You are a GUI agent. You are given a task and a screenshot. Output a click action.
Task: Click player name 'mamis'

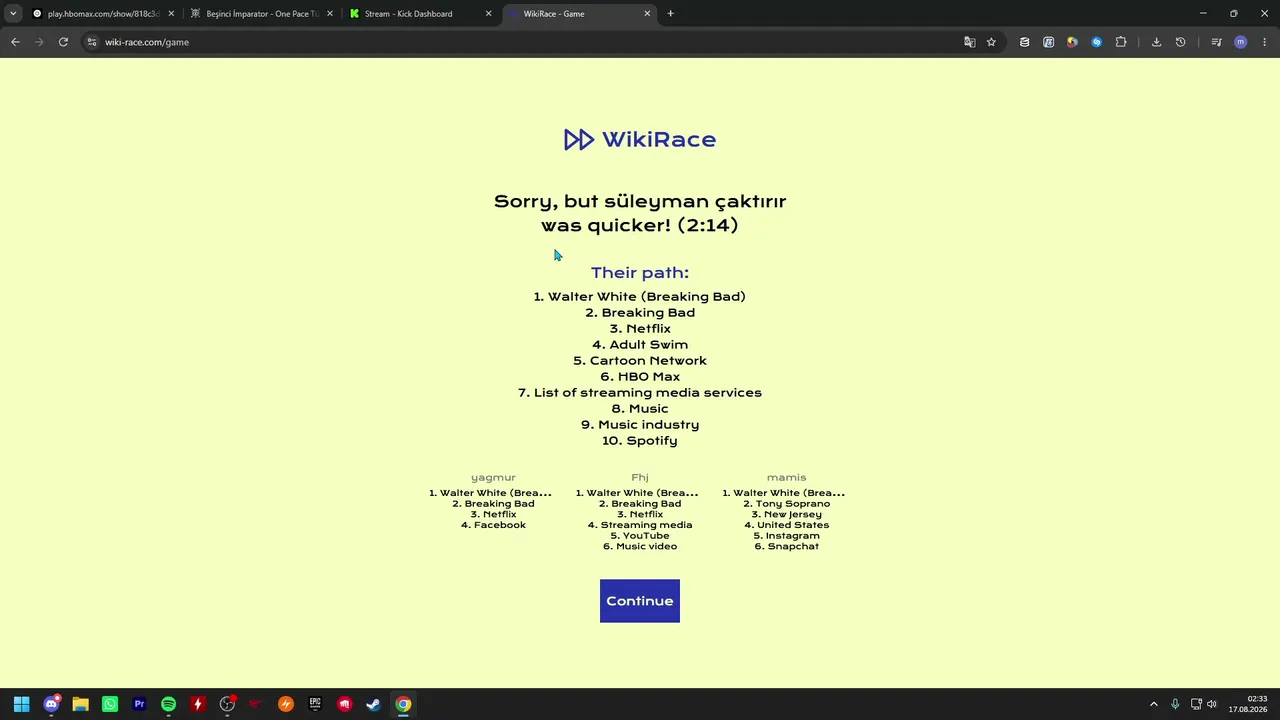coord(786,478)
